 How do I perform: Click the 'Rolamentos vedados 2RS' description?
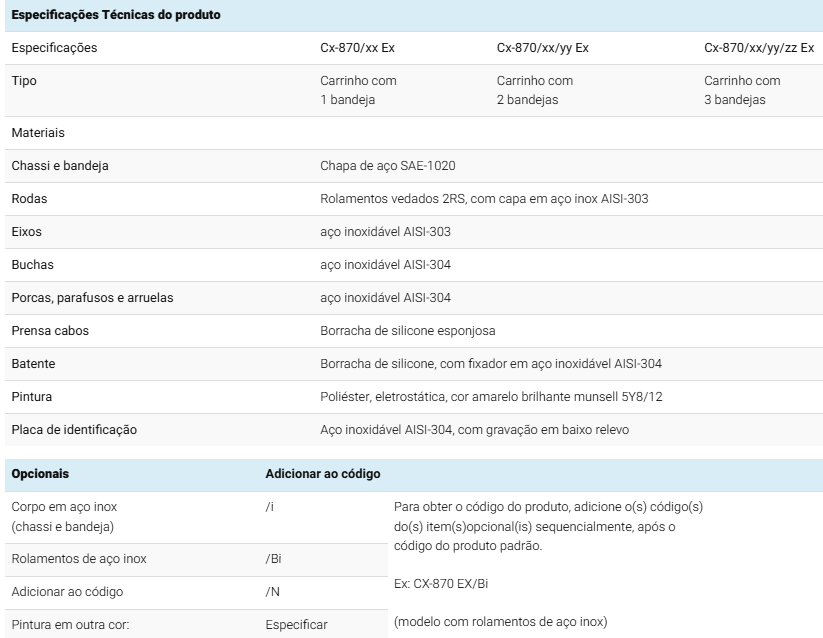(x=484, y=199)
